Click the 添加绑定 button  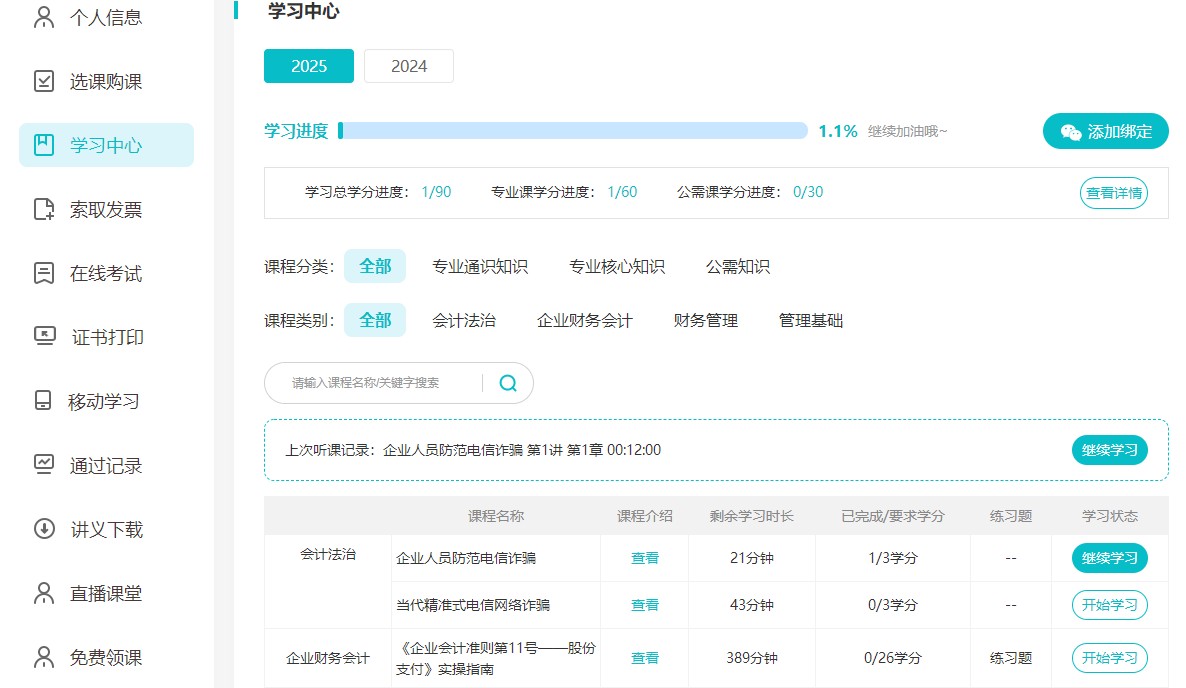point(1105,131)
